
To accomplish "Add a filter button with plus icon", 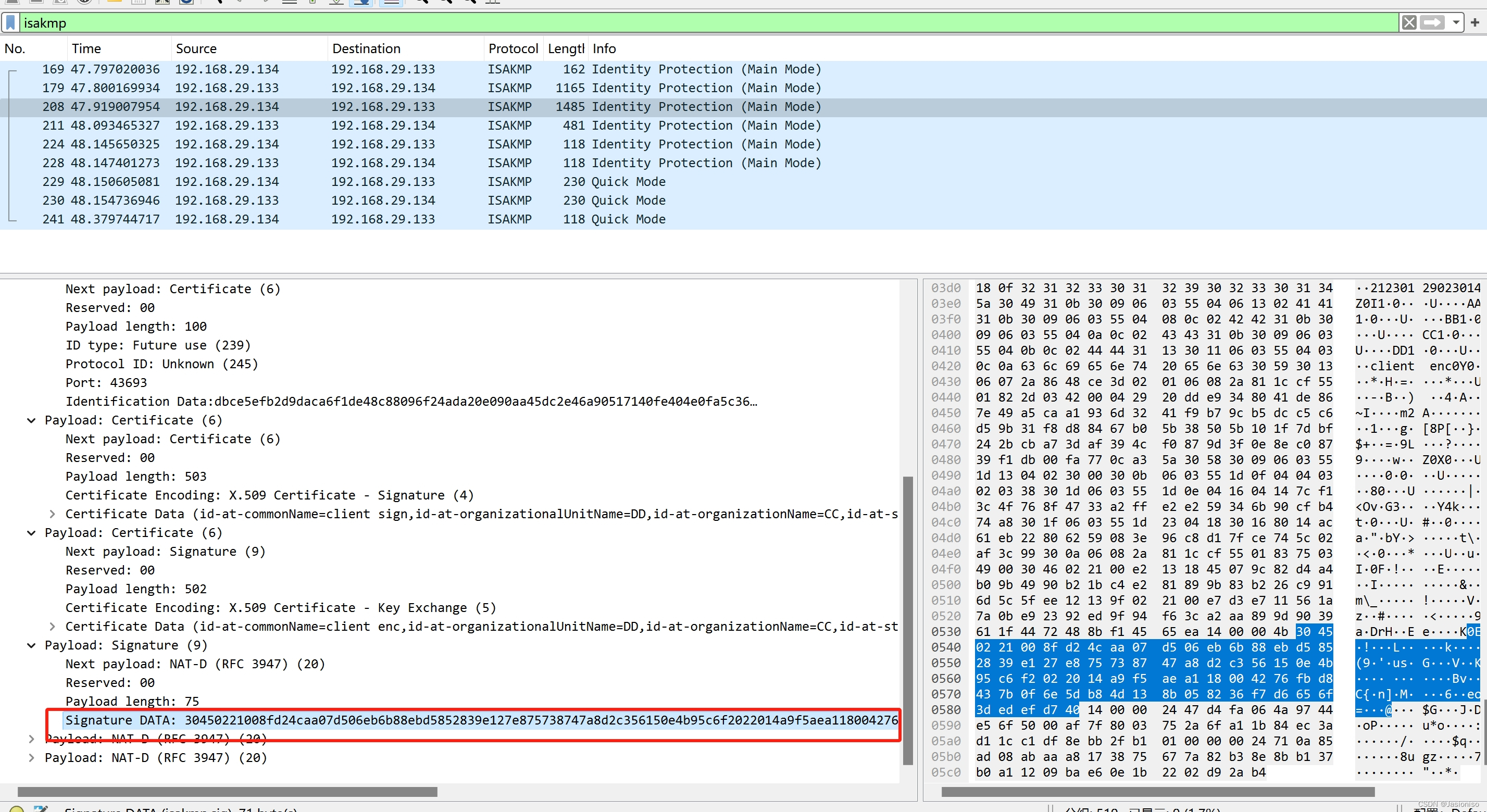I will (1475, 22).
